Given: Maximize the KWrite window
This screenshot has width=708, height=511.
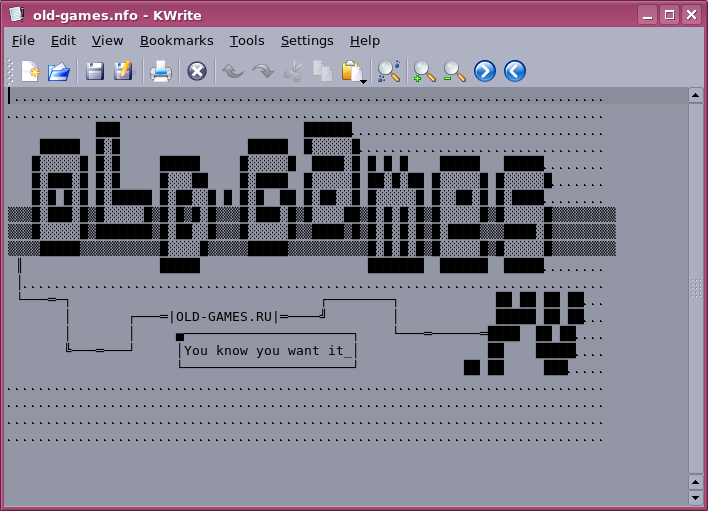Looking at the screenshot, I should [x=670, y=15].
